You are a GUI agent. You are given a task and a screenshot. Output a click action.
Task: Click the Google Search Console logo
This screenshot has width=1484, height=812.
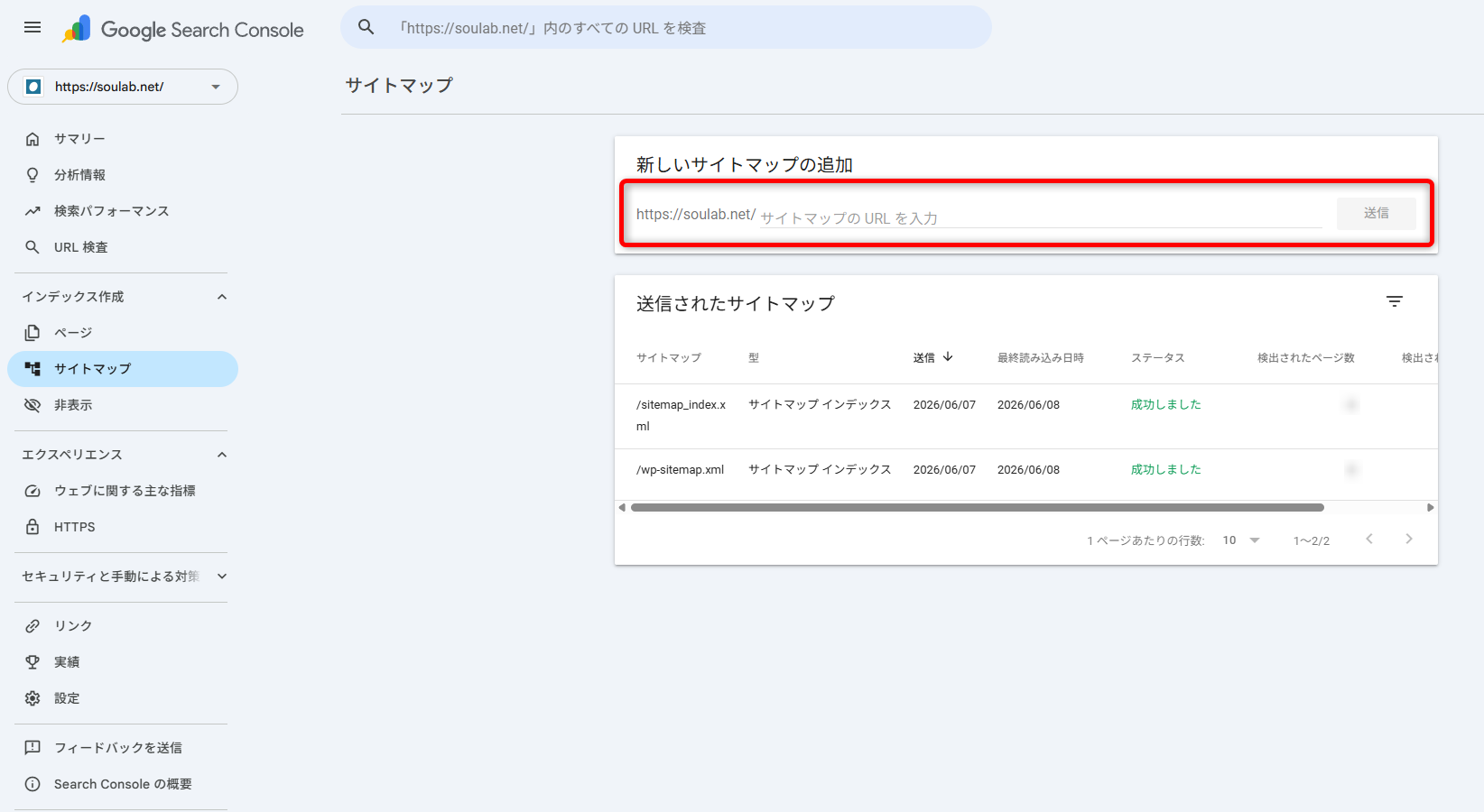coord(183,29)
